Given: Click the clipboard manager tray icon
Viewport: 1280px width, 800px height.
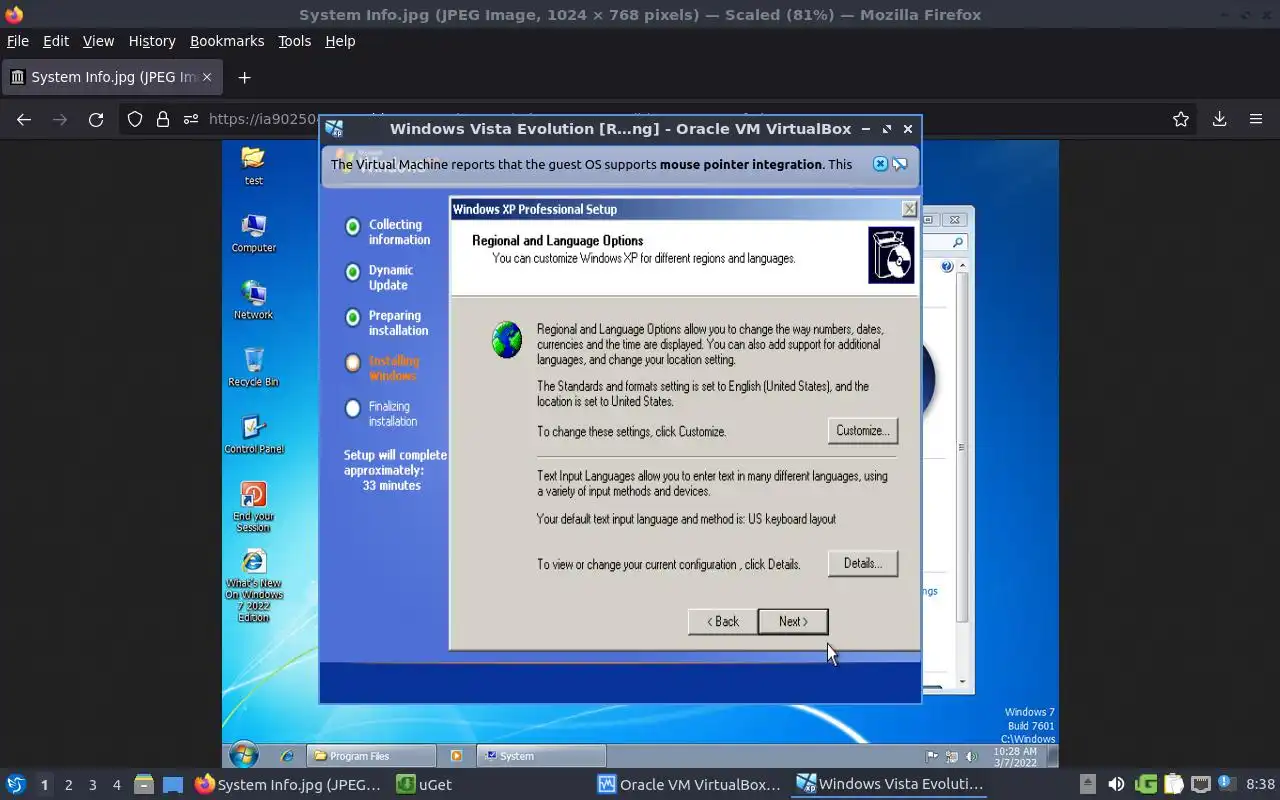Looking at the screenshot, I should 1173,785.
